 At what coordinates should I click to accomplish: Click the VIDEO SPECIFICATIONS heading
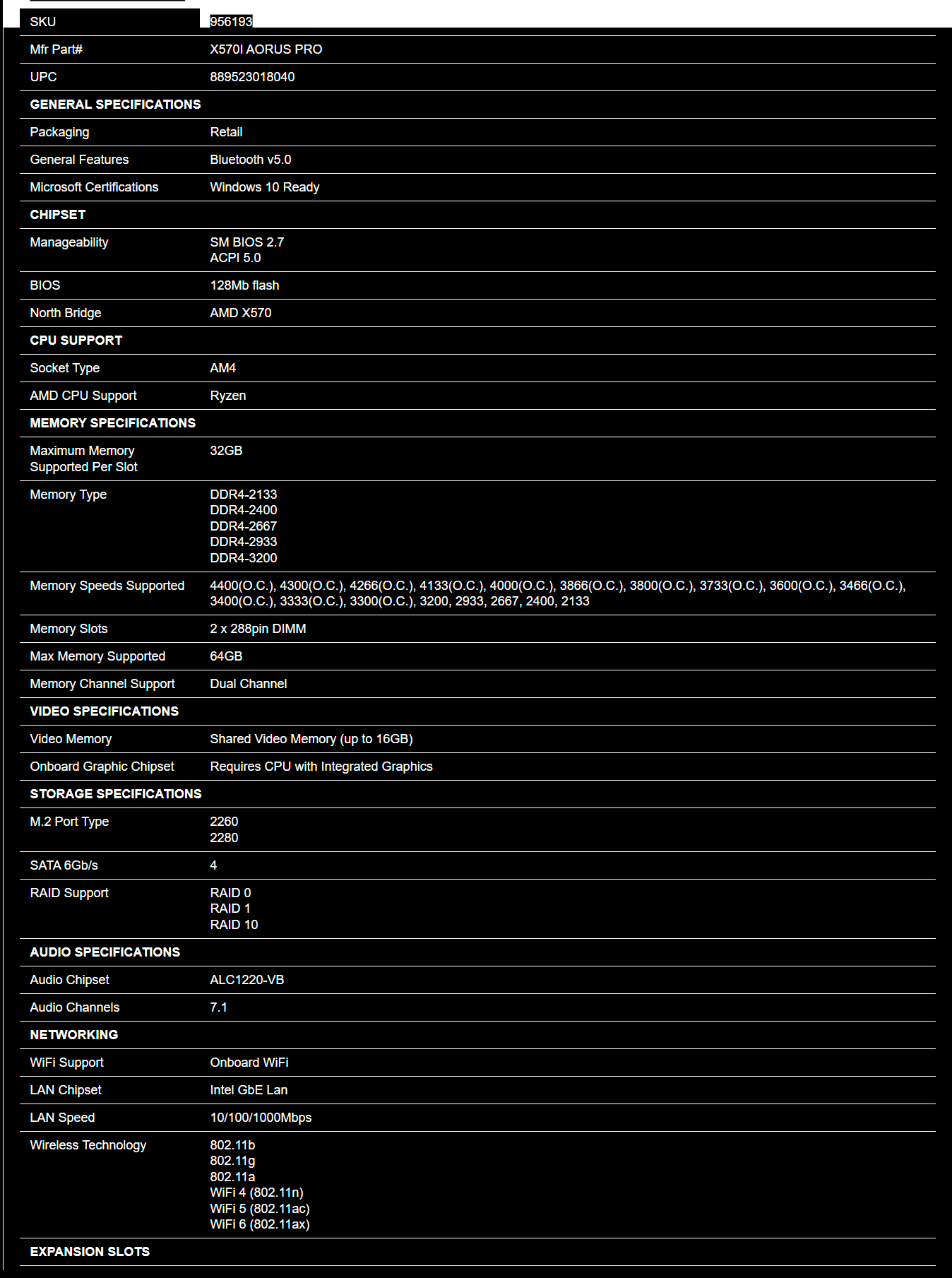105,711
